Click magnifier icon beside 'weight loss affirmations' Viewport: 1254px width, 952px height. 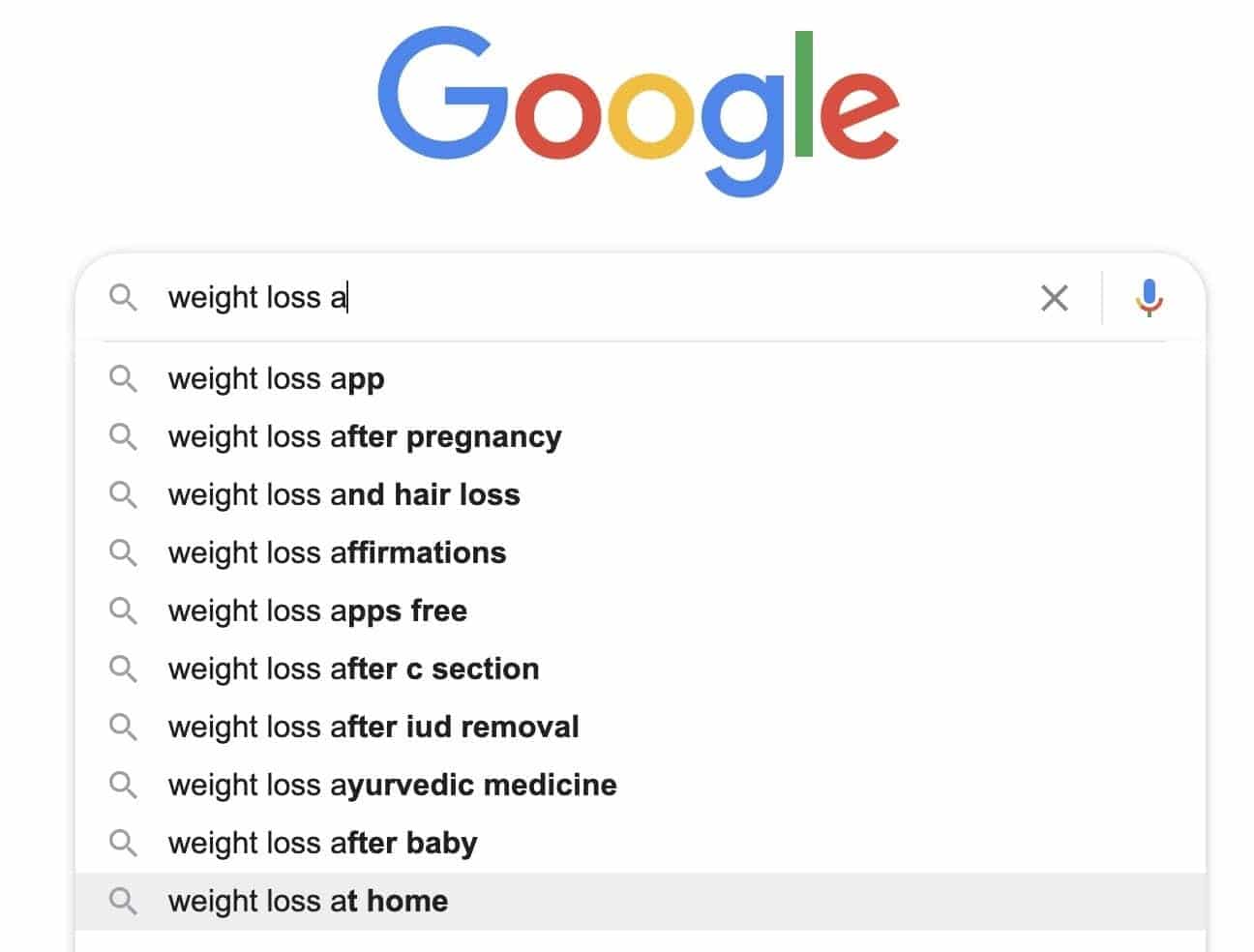pyautogui.click(x=123, y=552)
